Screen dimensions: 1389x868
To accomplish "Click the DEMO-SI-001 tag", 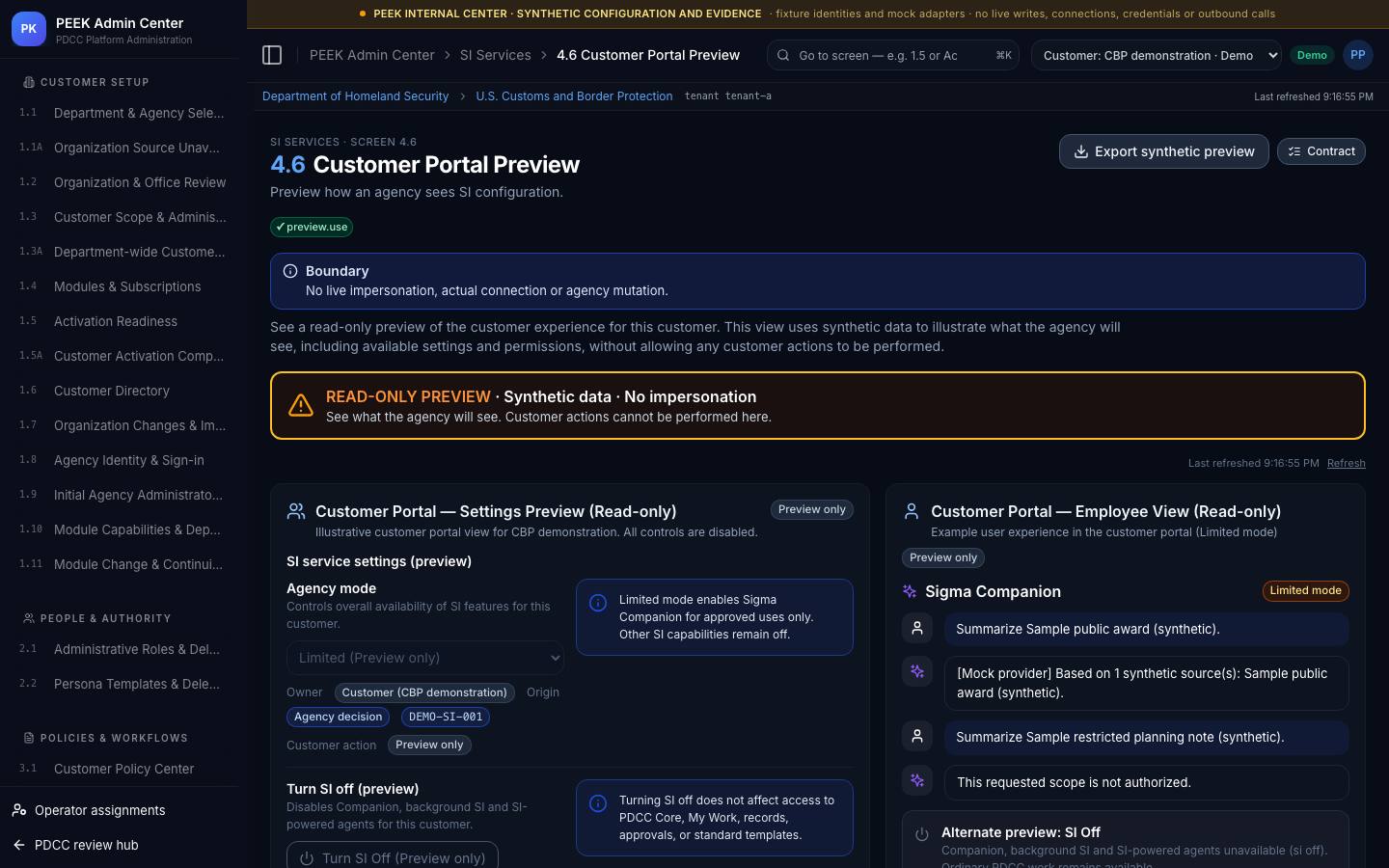I will tap(446, 717).
